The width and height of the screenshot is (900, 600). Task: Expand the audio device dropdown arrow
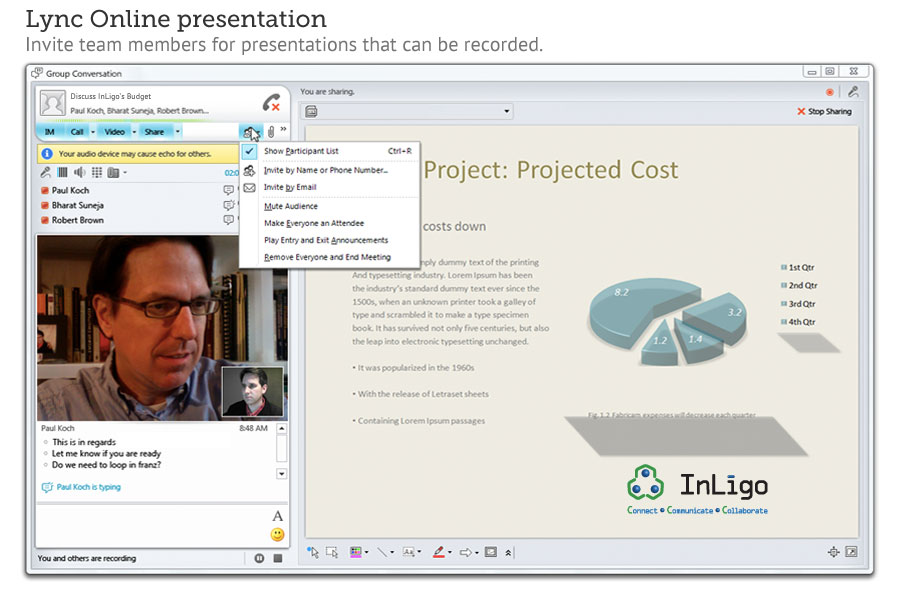tap(125, 172)
